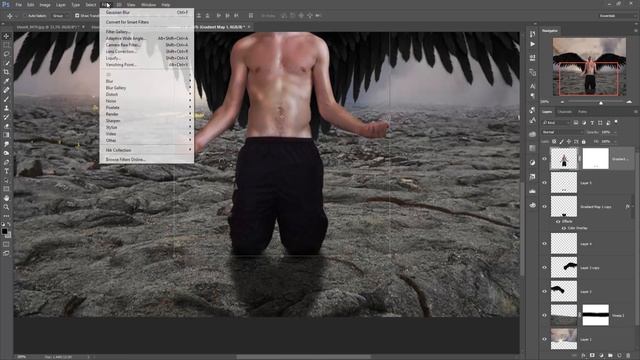Click the lock all layer attributes icon

point(584,142)
